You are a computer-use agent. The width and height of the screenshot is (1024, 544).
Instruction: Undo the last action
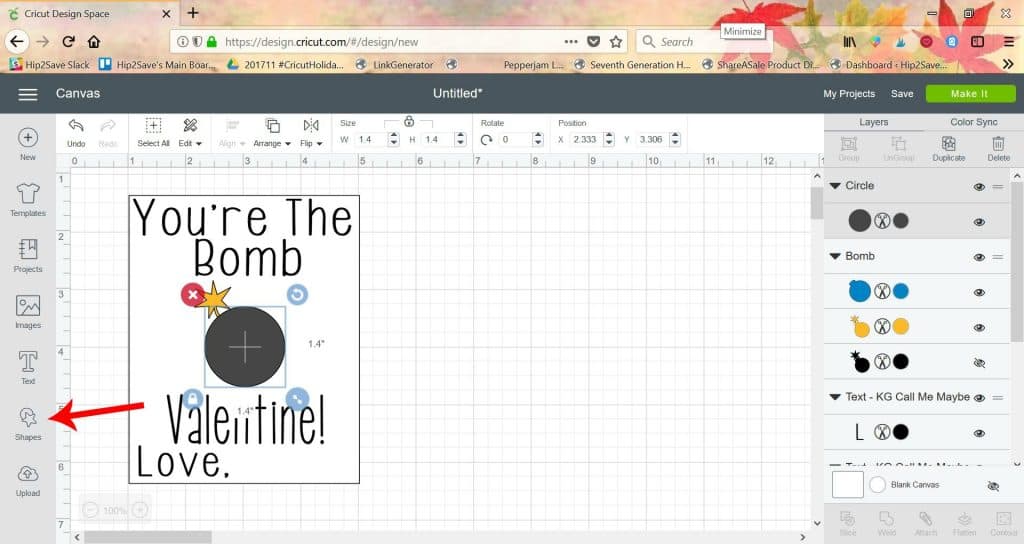click(76, 133)
